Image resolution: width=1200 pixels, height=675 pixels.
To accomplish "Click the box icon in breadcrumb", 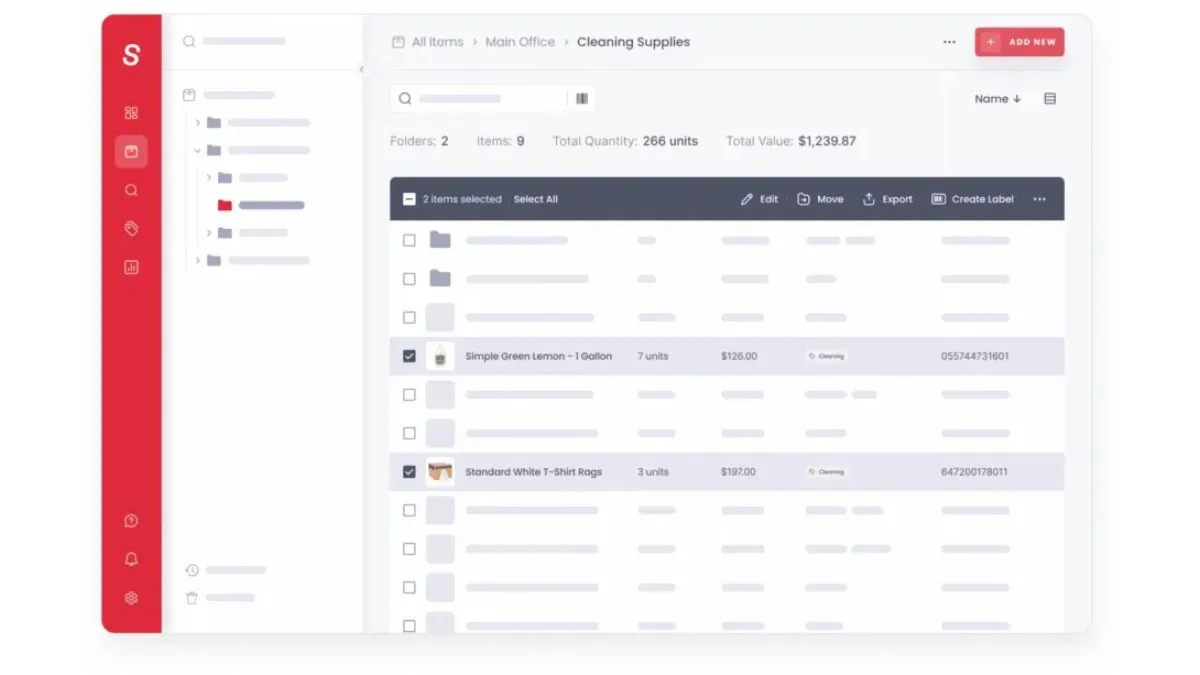I will point(398,42).
